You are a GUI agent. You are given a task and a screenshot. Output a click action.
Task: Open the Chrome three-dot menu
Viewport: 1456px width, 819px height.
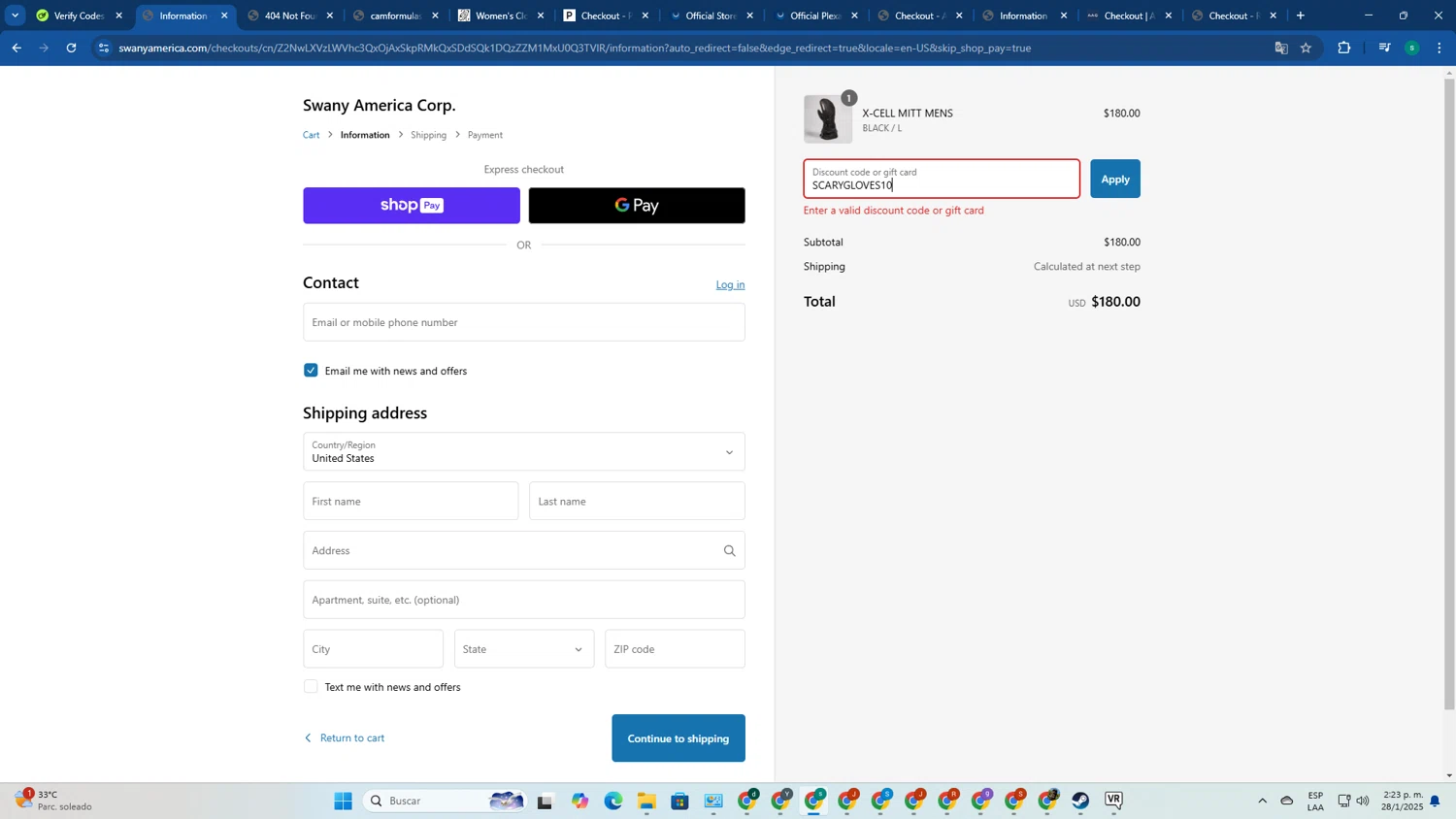1439,48
